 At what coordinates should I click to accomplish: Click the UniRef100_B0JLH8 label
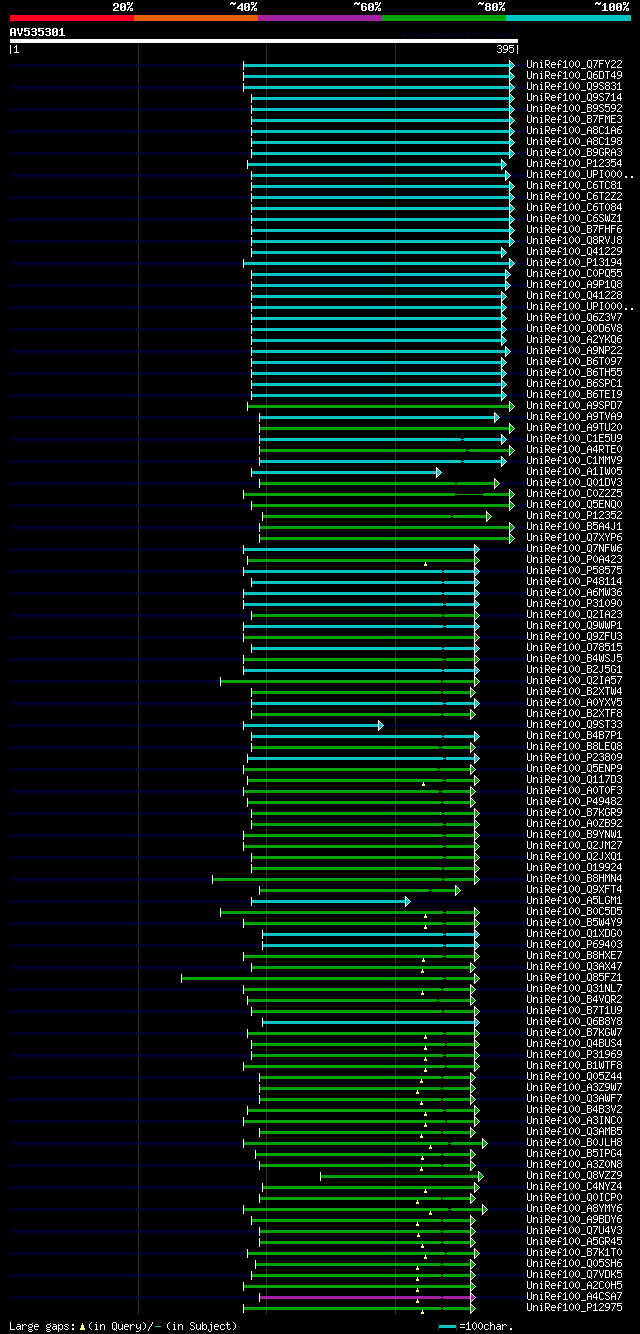(574, 1142)
